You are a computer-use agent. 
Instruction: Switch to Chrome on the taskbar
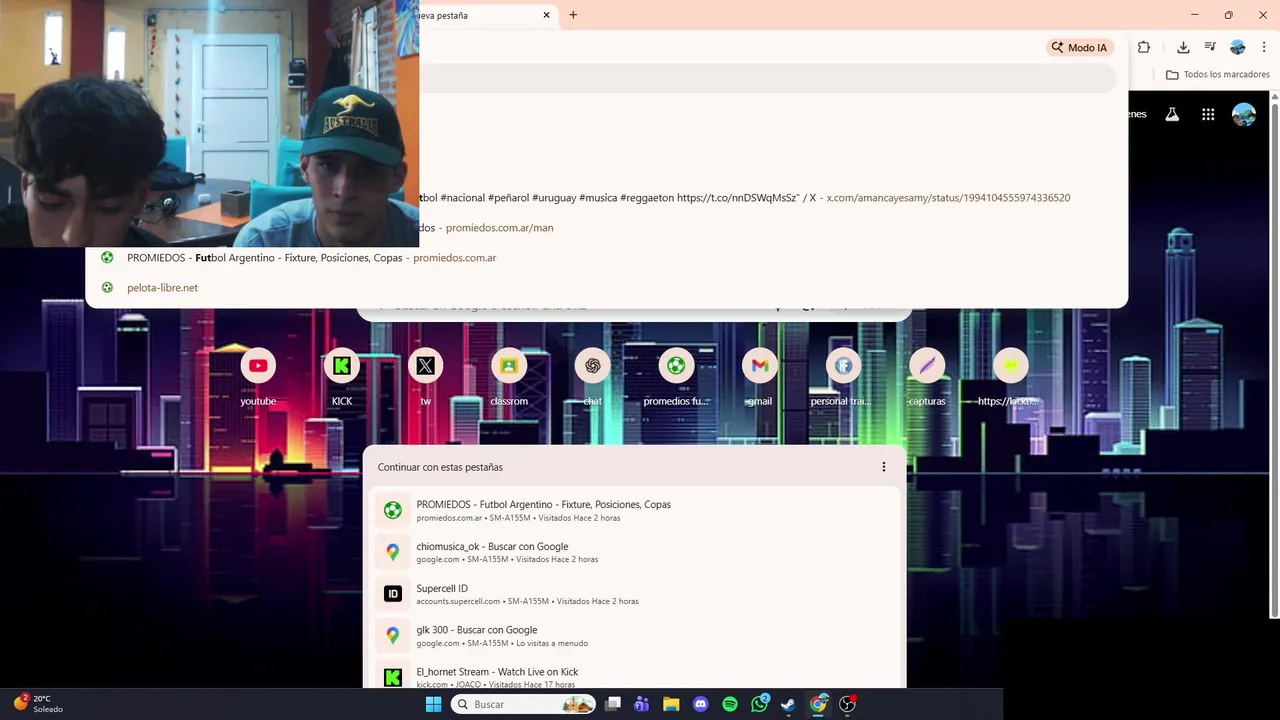[818, 704]
